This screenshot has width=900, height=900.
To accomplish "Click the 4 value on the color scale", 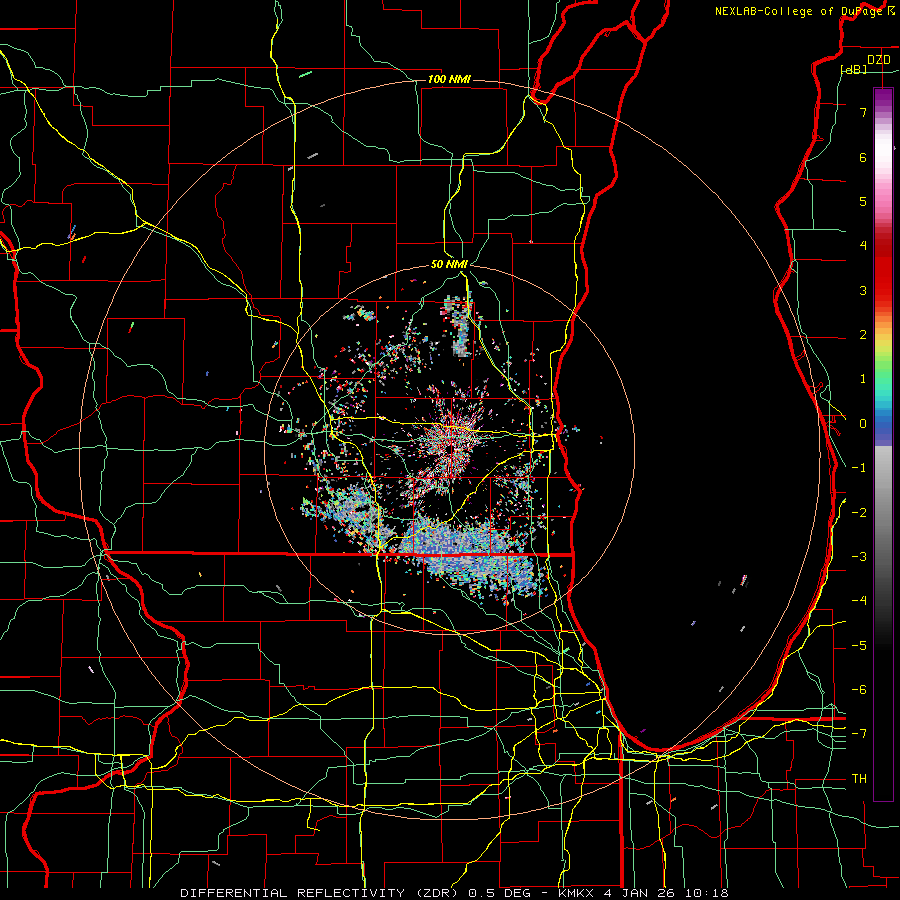I will pos(863,246).
